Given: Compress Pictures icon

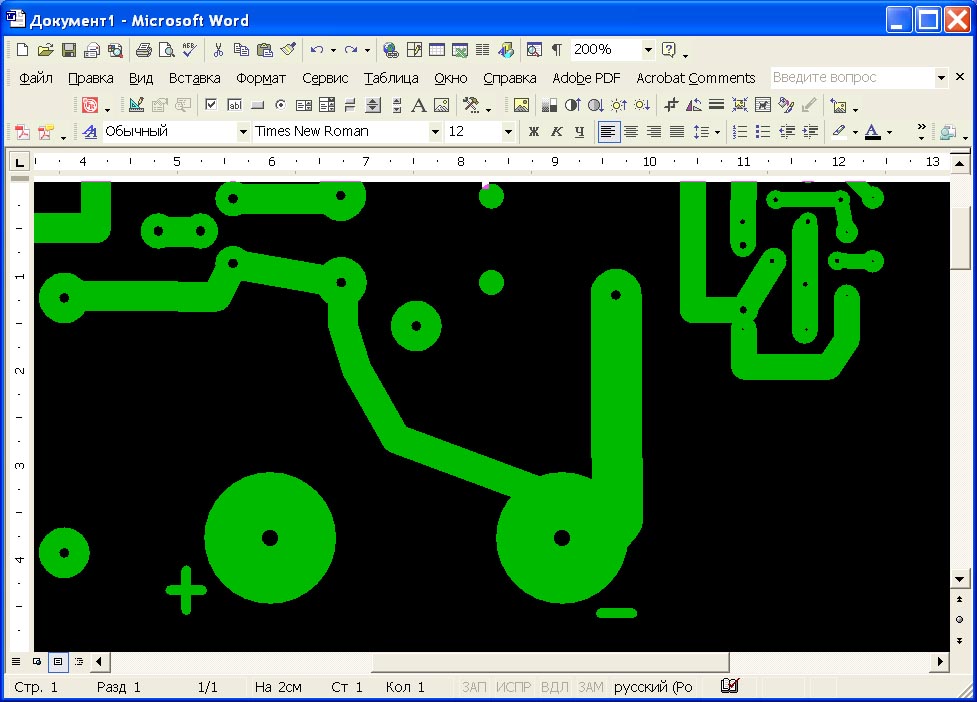Looking at the screenshot, I should [740, 105].
